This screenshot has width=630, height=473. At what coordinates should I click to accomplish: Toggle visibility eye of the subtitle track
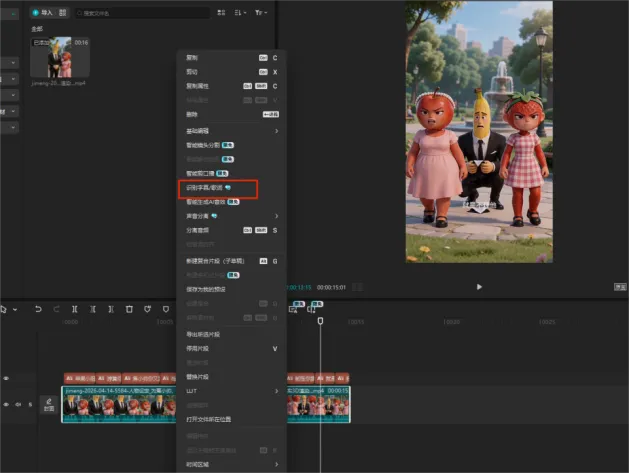click(6, 378)
